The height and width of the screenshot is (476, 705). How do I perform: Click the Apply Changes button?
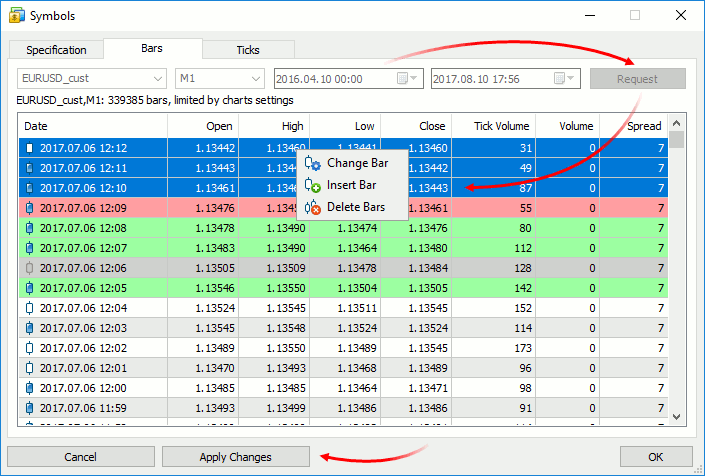(x=236, y=457)
